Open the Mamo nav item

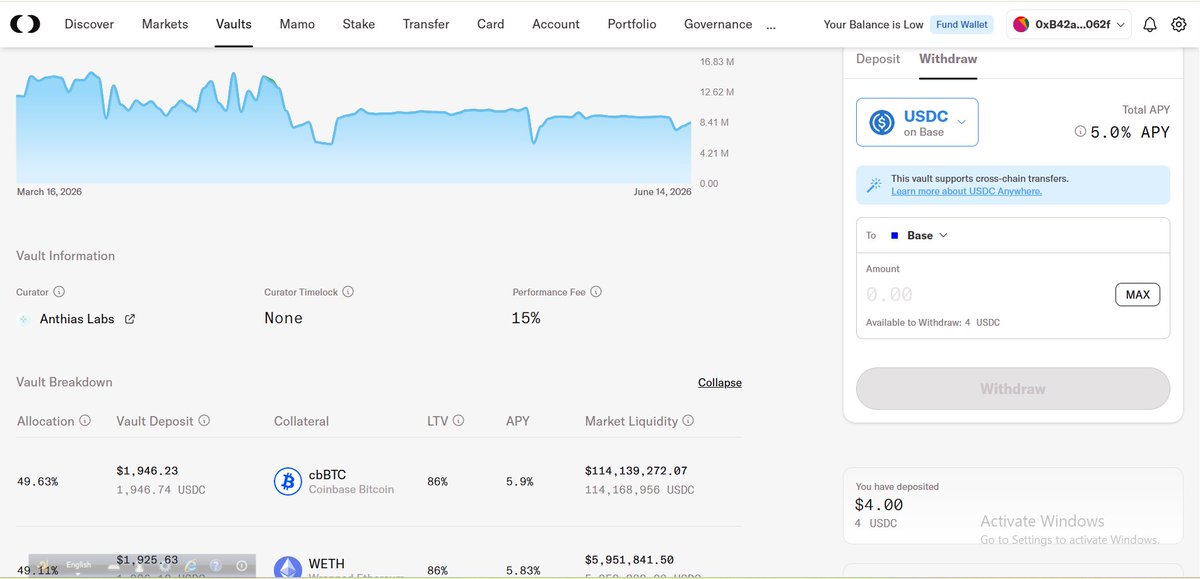[297, 24]
